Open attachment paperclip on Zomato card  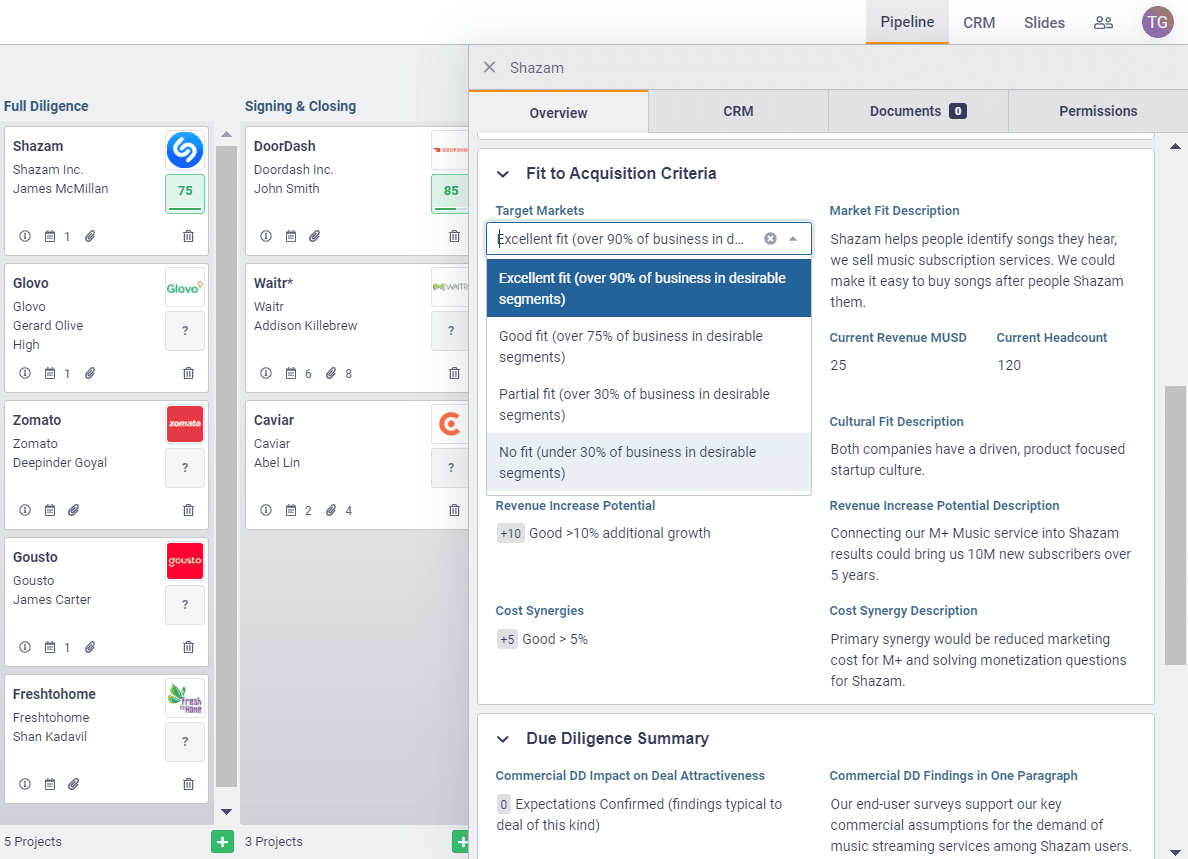click(x=73, y=511)
